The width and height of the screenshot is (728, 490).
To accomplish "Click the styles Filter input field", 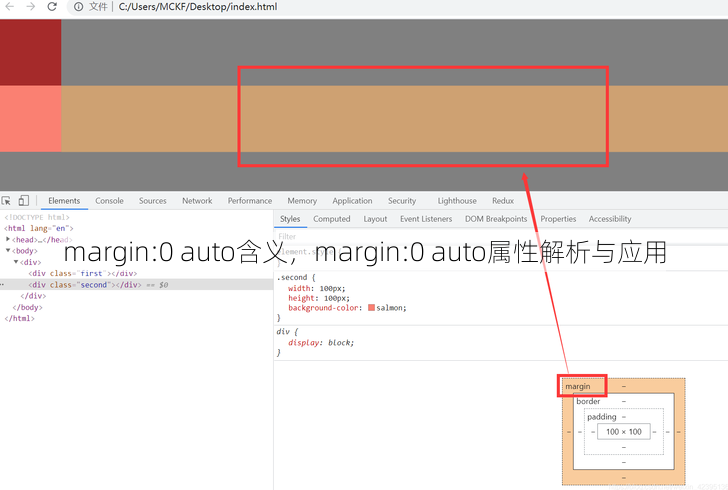I will pos(501,236).
